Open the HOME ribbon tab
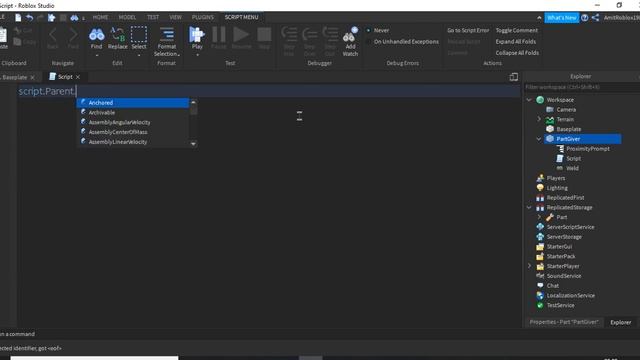The width and height of the screenshot is (640, 360). 100,17
